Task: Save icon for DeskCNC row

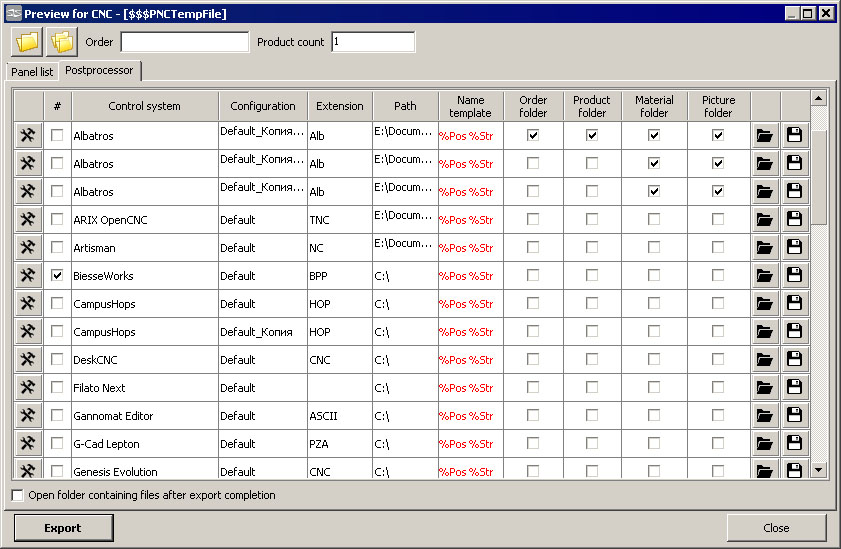Action: pos(795,359)
